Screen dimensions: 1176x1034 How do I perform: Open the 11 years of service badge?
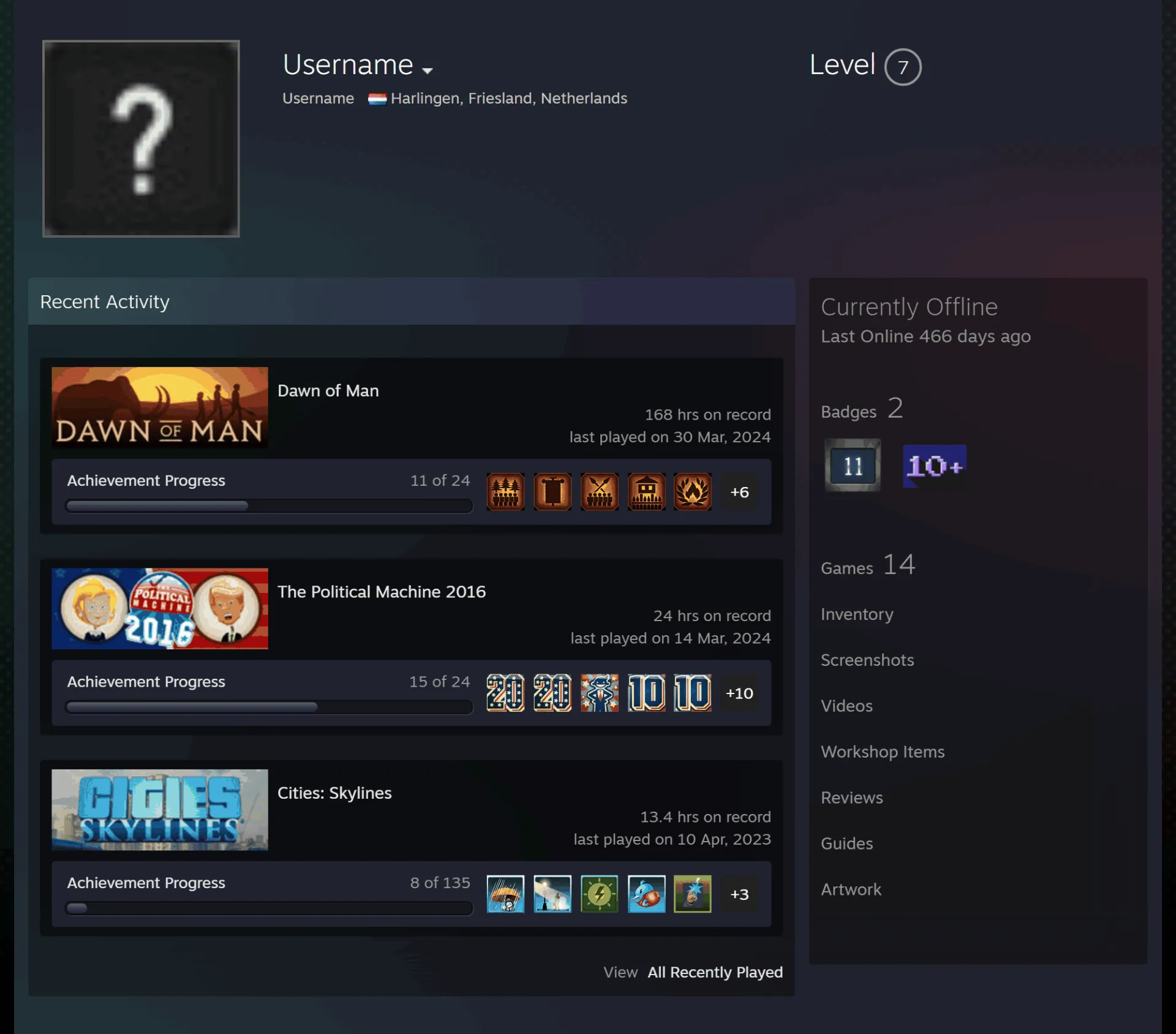point(852,465)
